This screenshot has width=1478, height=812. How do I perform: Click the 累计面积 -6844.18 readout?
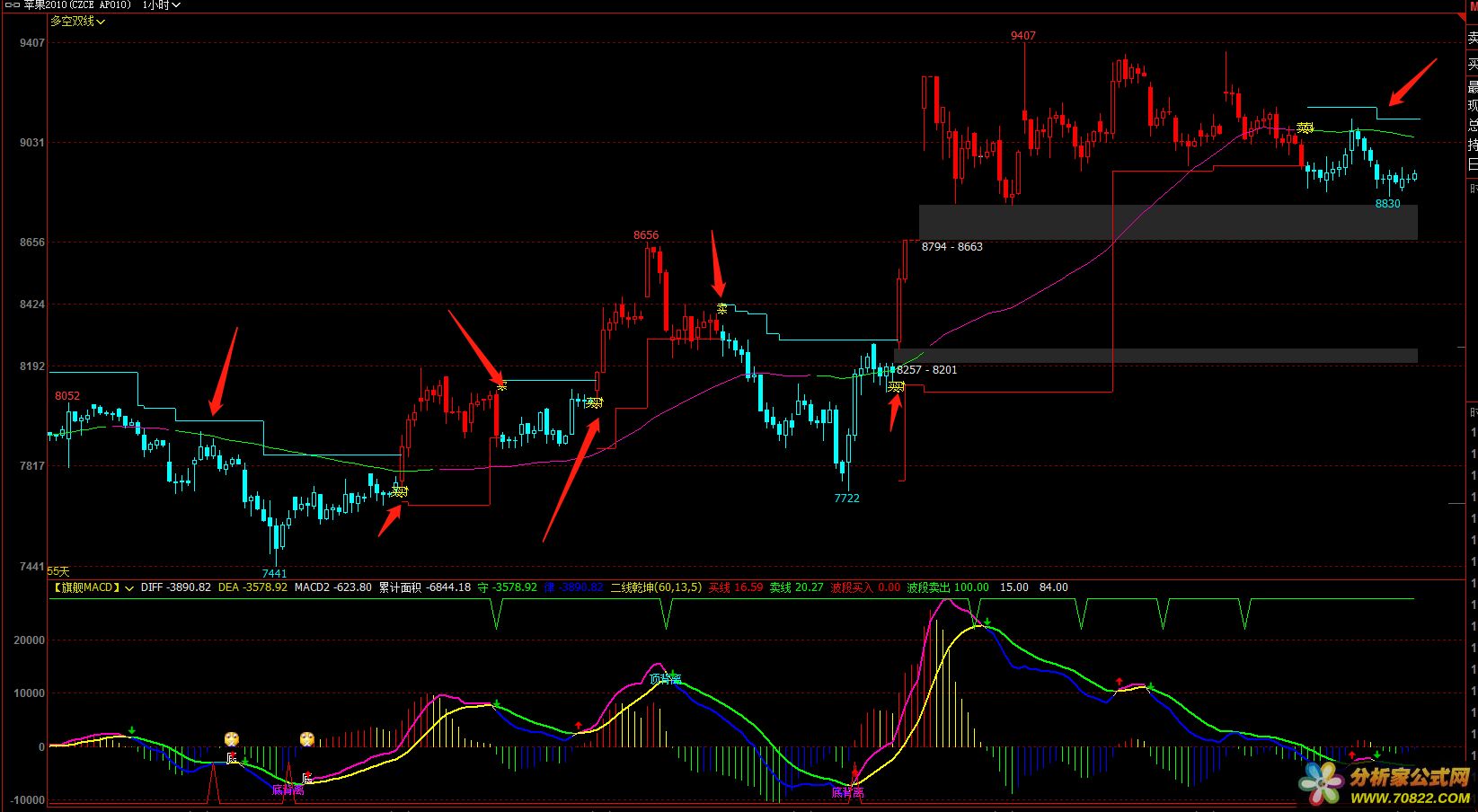[425, 587]
